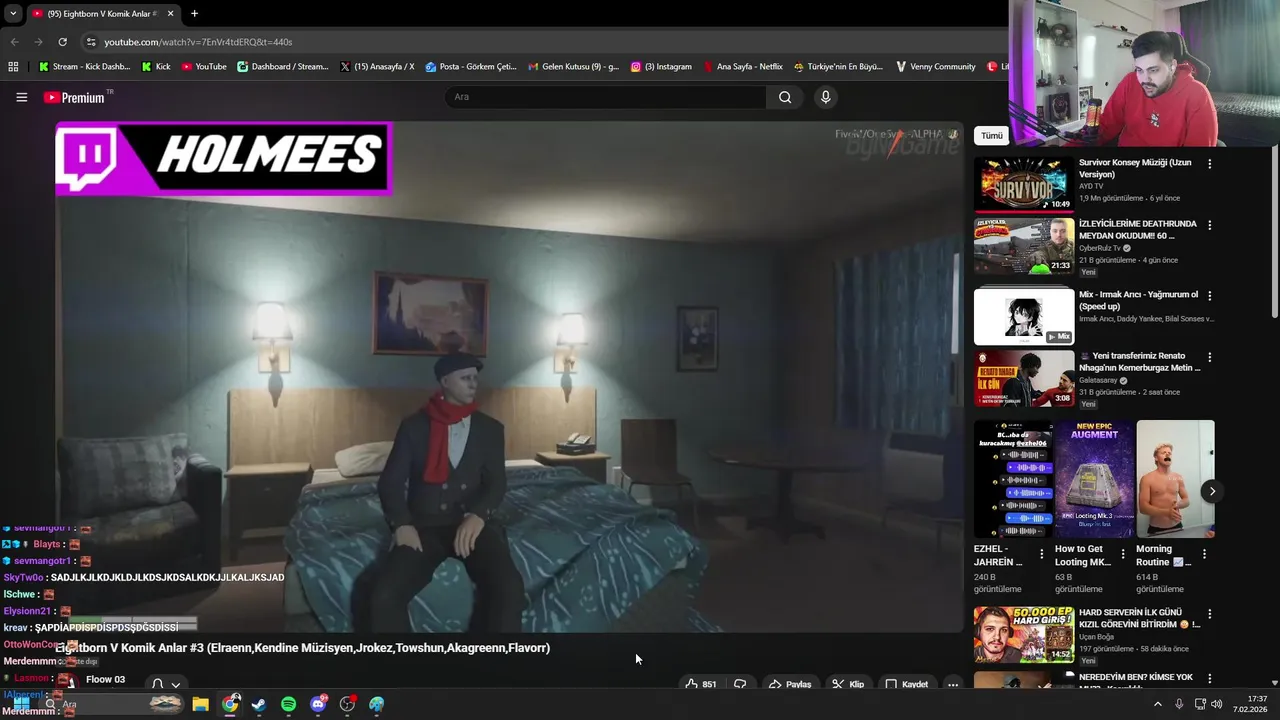
Task: Open more options for İzleyicilerime Deathrunda video
Action: (1209, 225)
